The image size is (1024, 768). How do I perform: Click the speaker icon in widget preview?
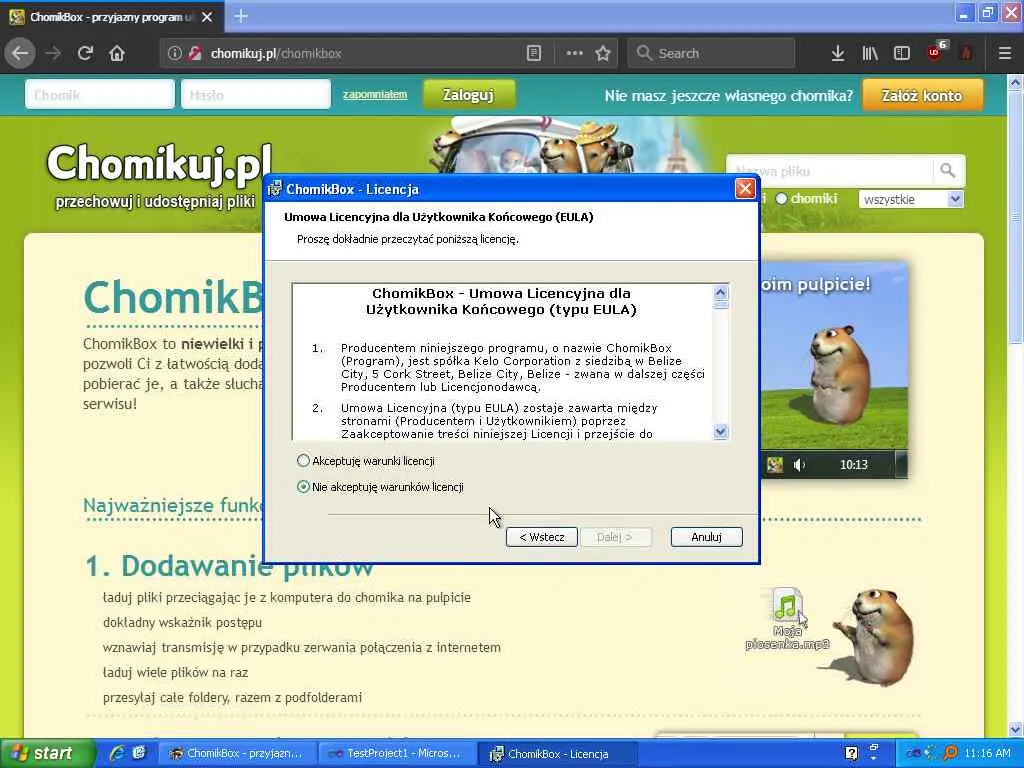(799, 465)
